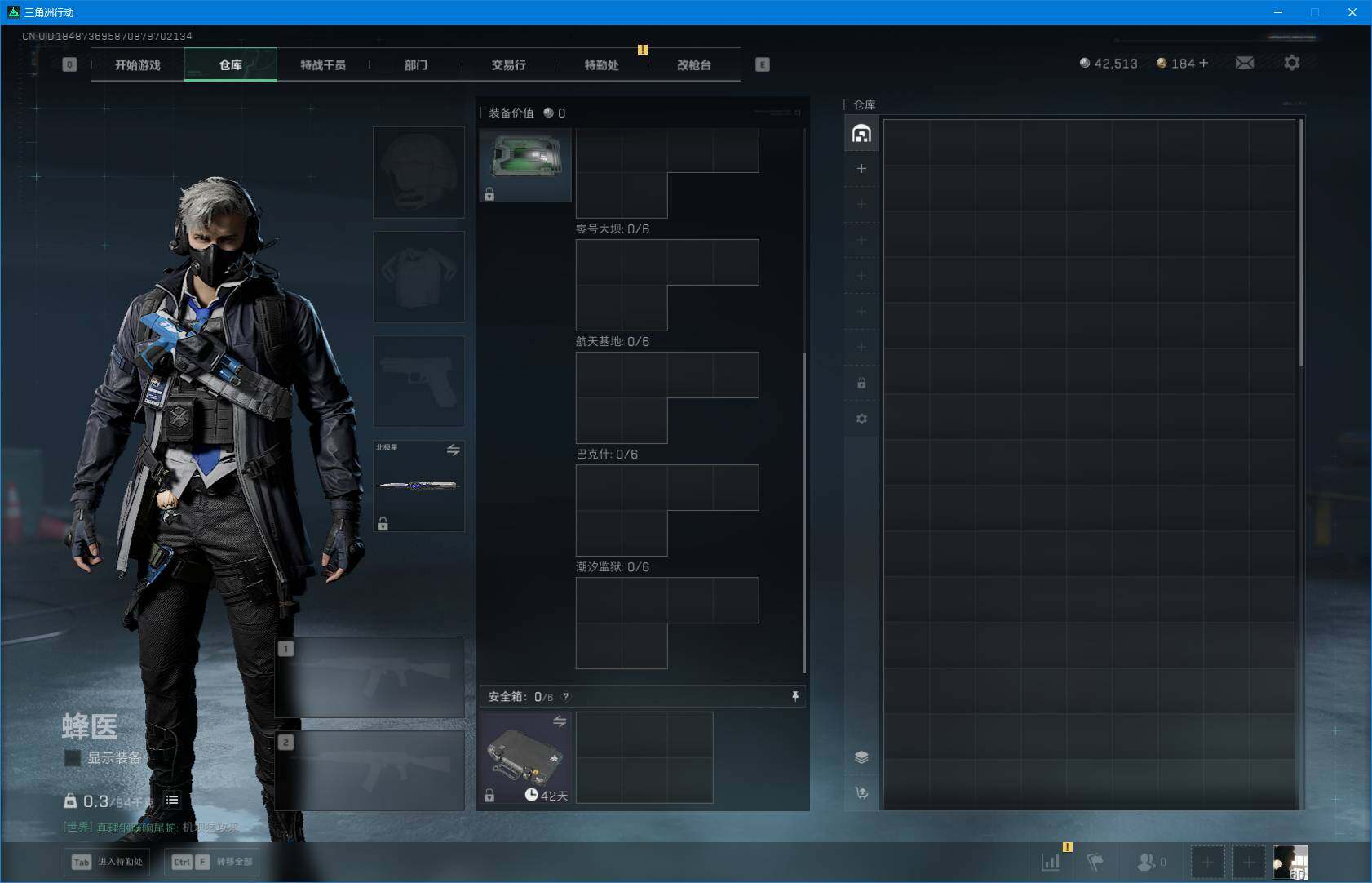Close the 三角洲行动 window
Viewport: 1372px width, 883px height.
[1352, 12]
